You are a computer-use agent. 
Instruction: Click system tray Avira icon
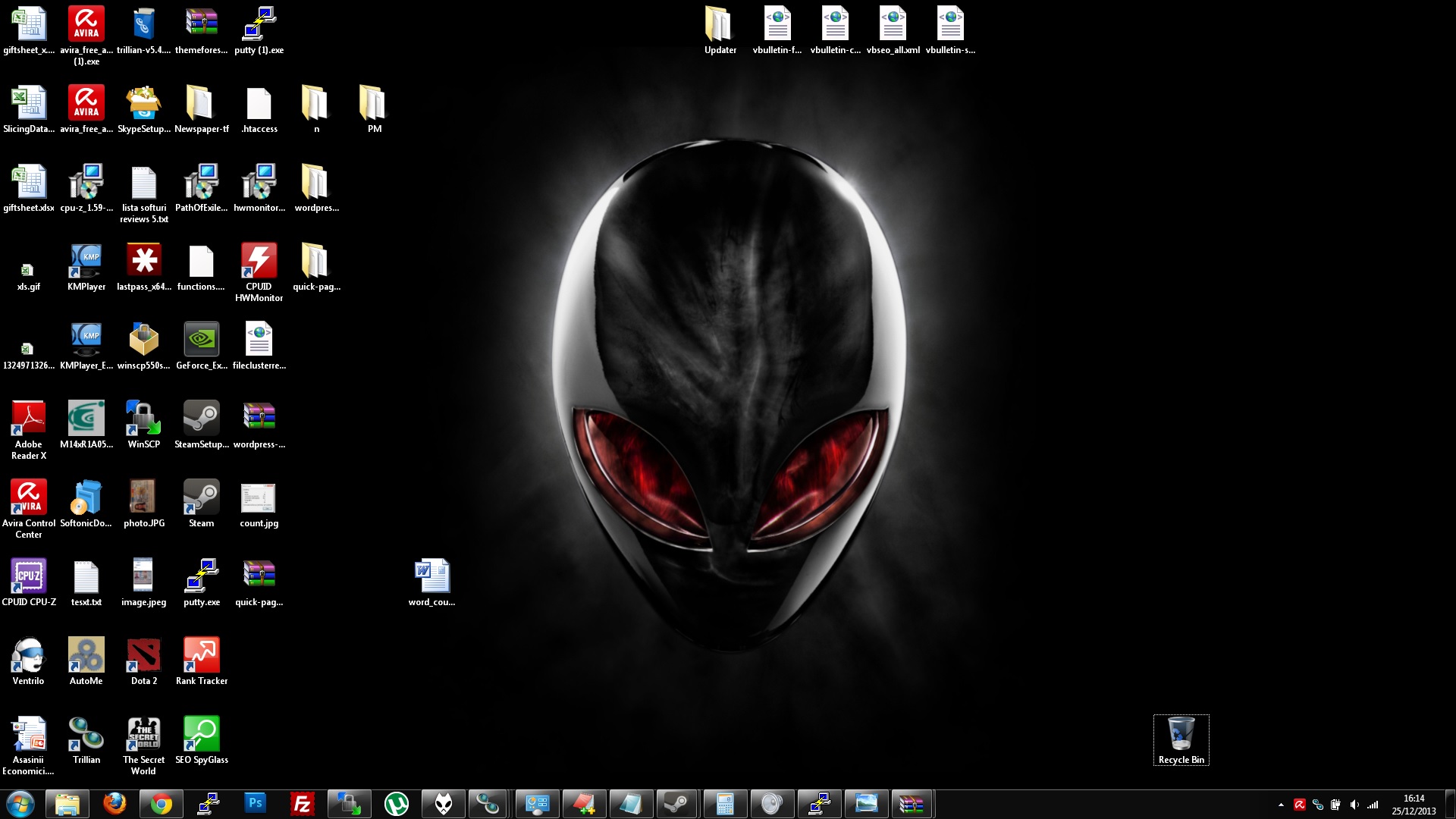click(1298, 803)
